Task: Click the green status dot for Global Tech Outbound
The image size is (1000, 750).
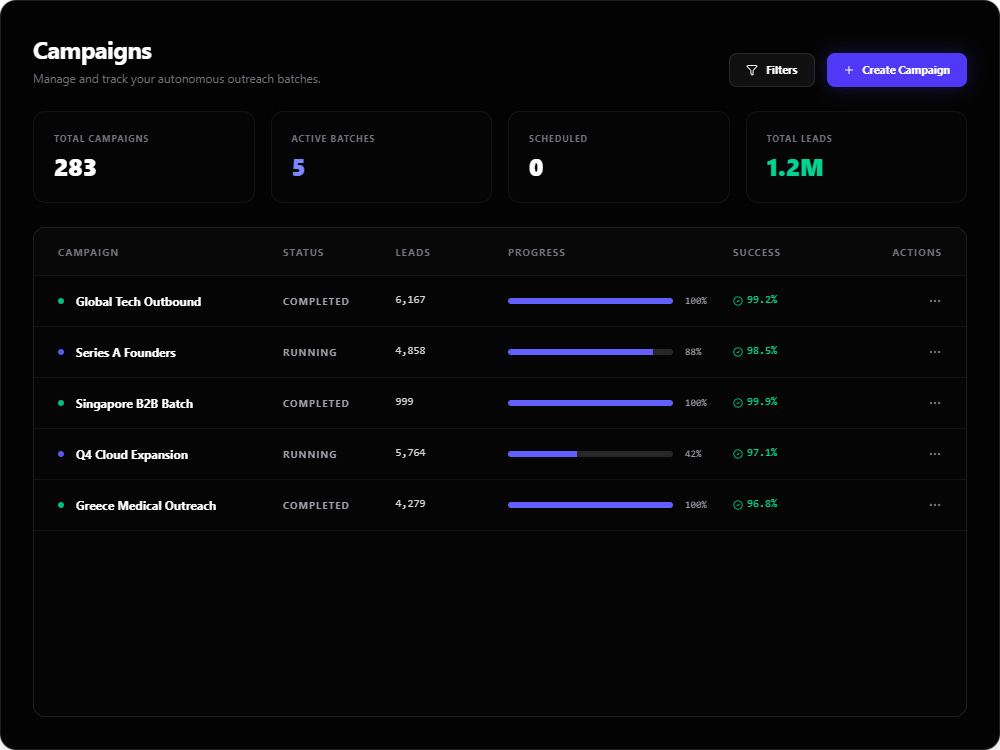Action: tap(61, 301)
